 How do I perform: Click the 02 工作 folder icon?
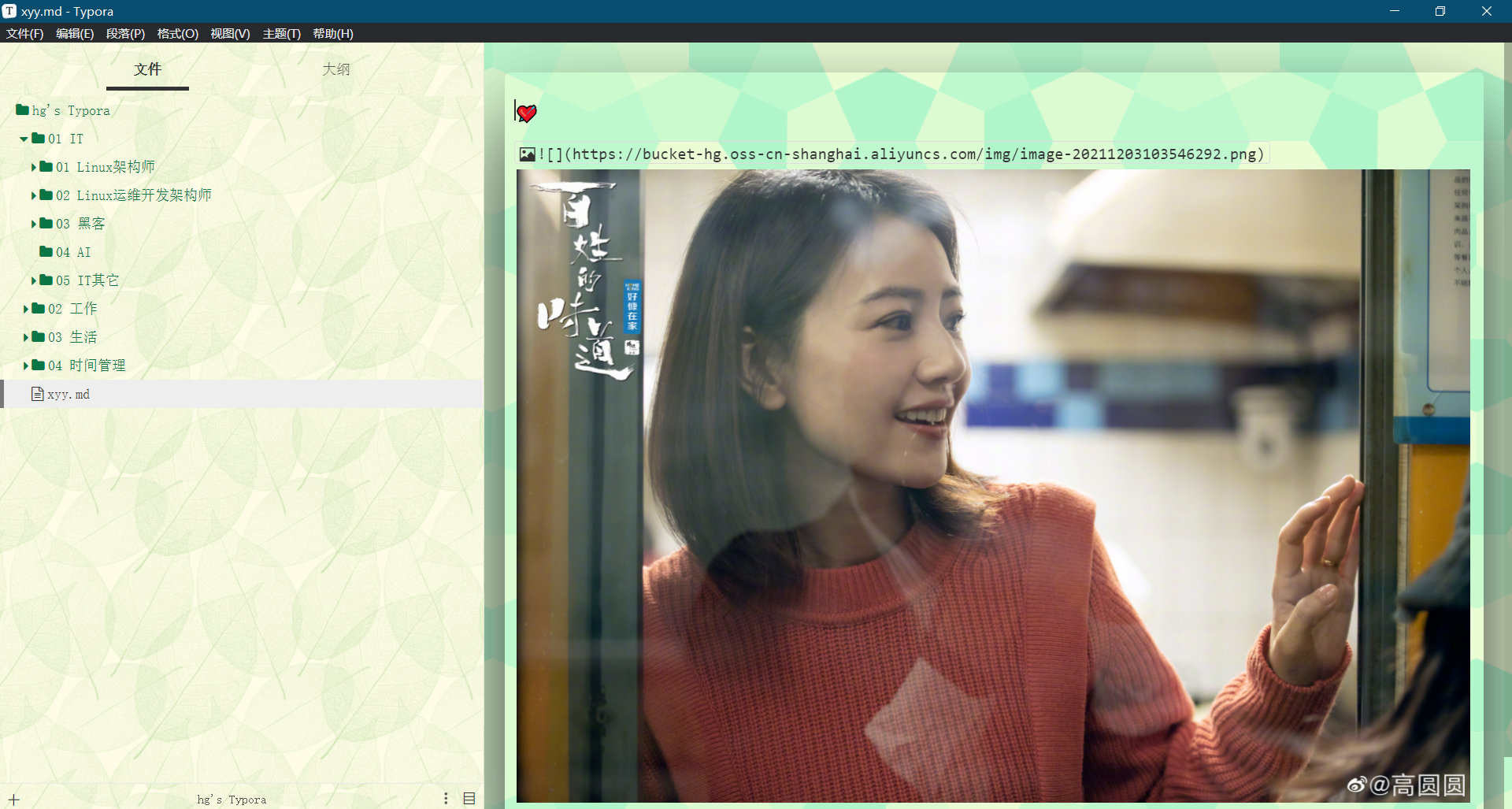38,309
